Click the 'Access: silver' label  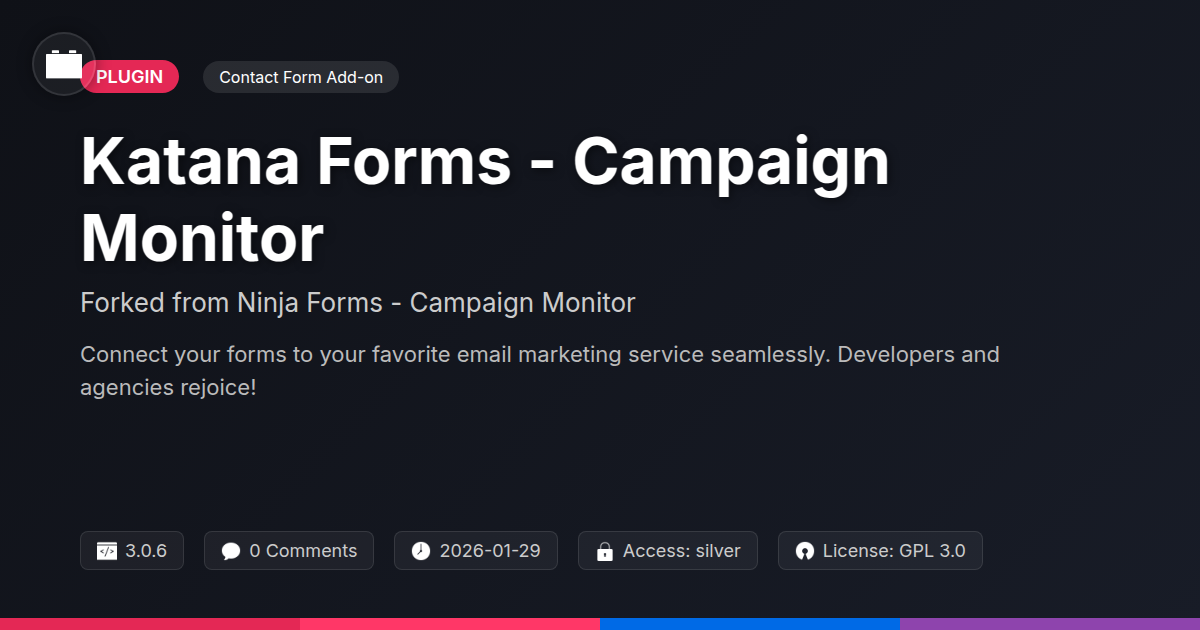point(682,551)
